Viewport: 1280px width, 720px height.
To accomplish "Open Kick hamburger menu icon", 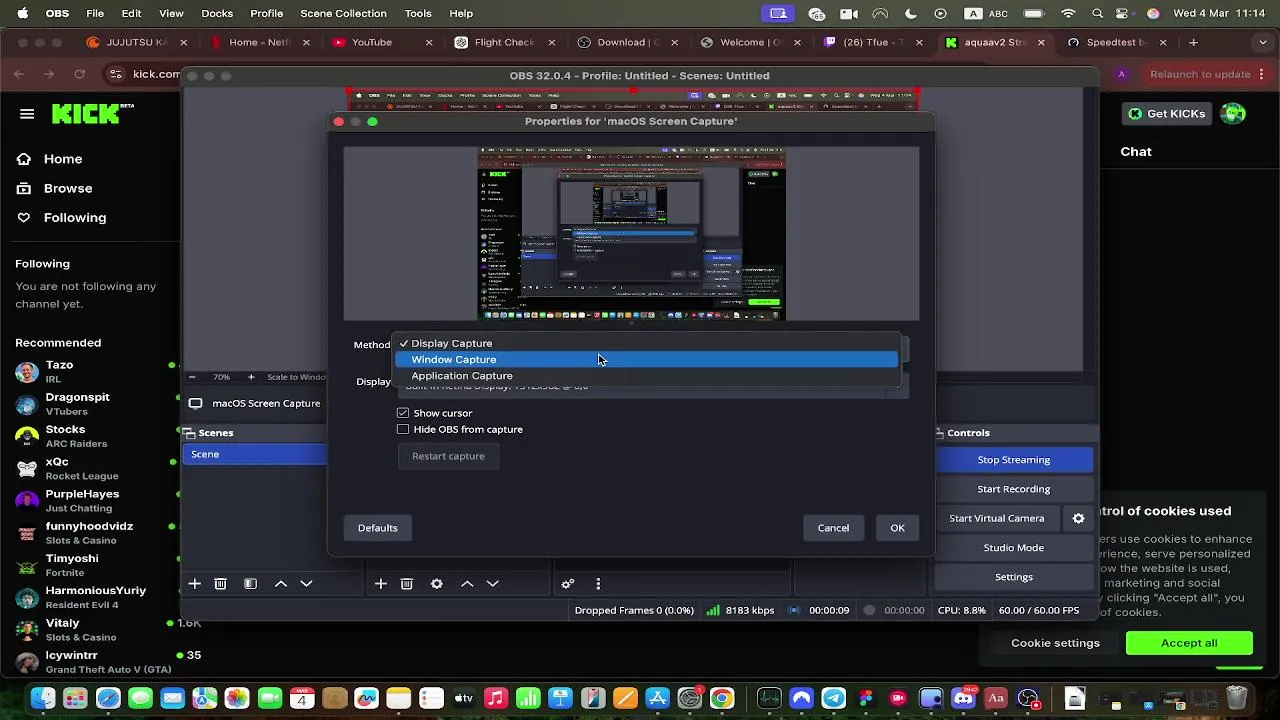I will tap(27, 114).
